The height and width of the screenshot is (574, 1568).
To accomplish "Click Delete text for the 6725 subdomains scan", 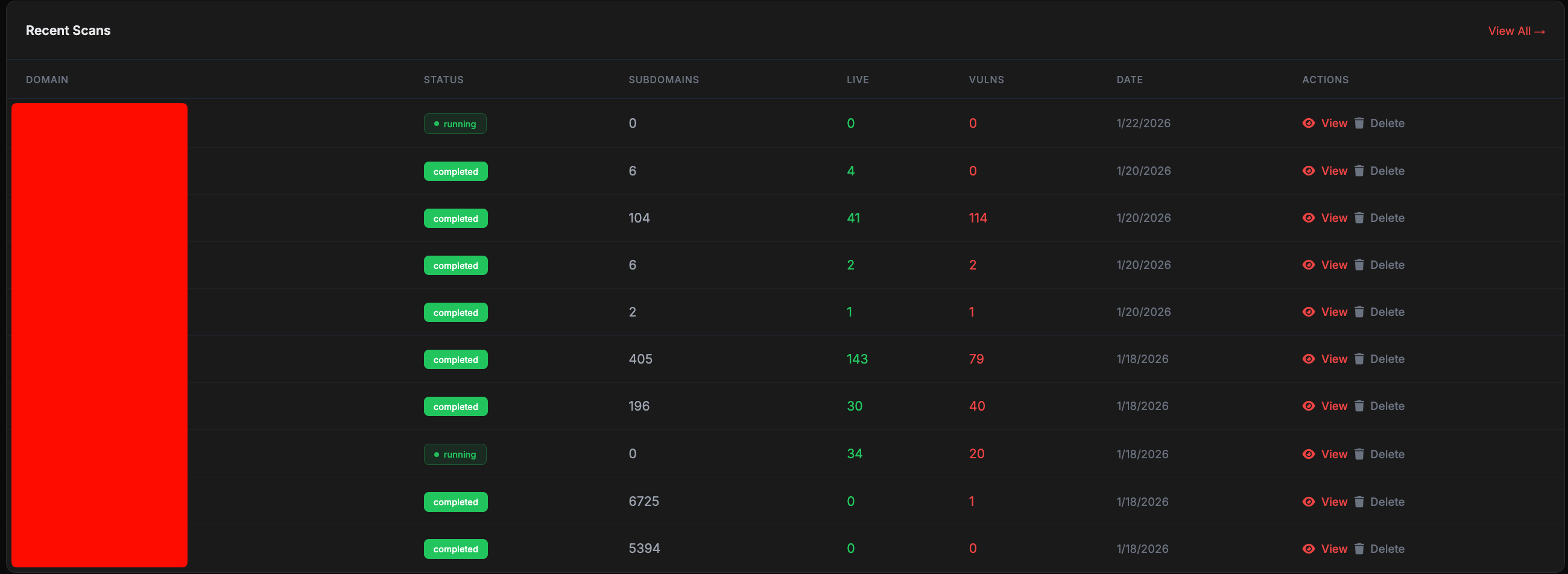I will pos(1386,502).
